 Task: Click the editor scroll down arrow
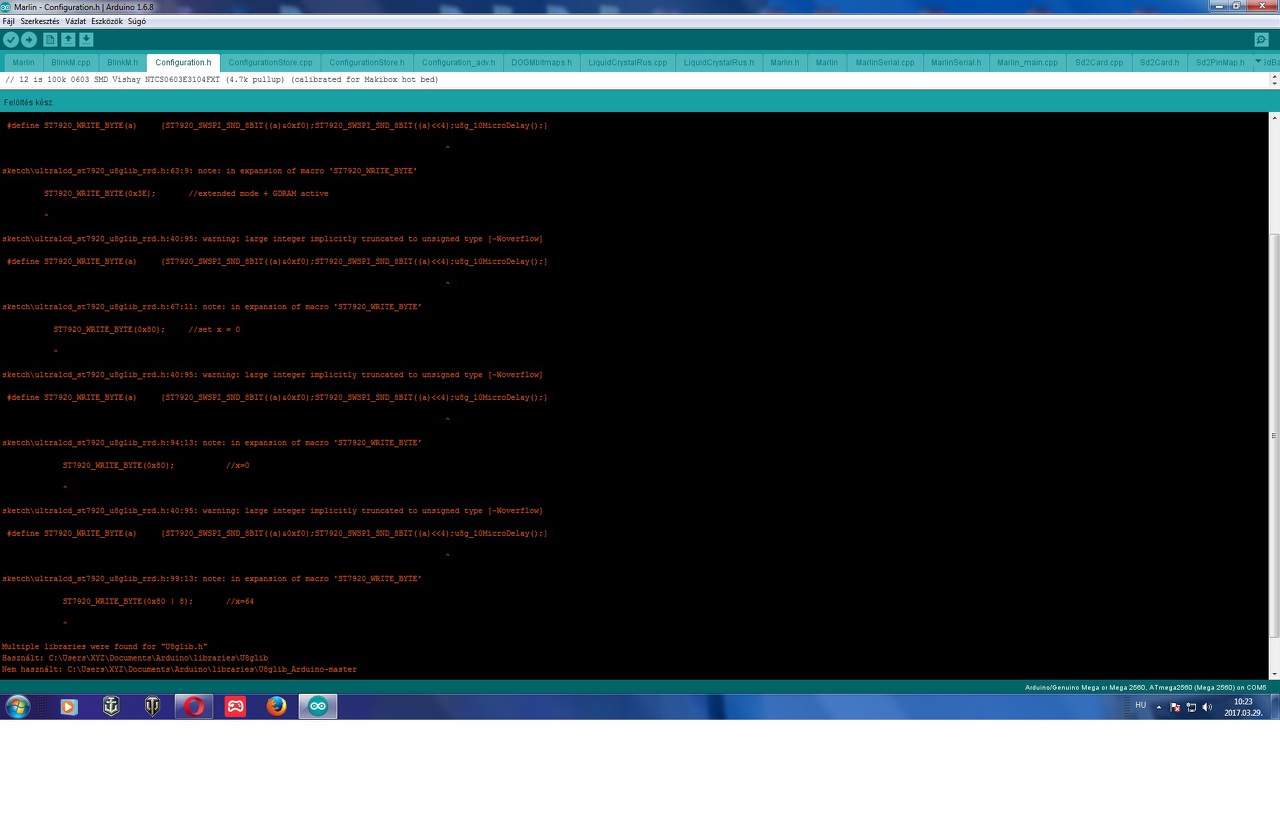[1274, 83]
